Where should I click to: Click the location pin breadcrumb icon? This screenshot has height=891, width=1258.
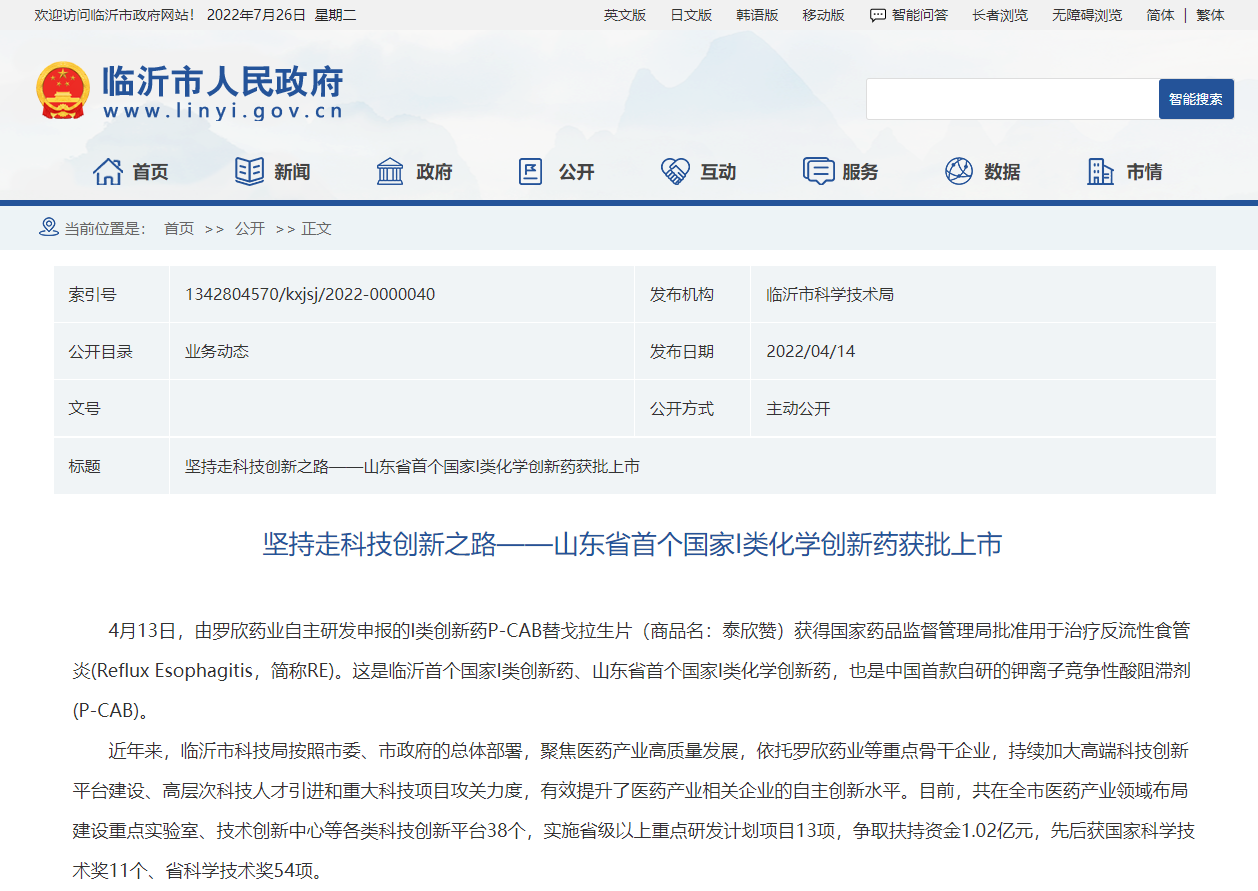[x=48, y=227]
